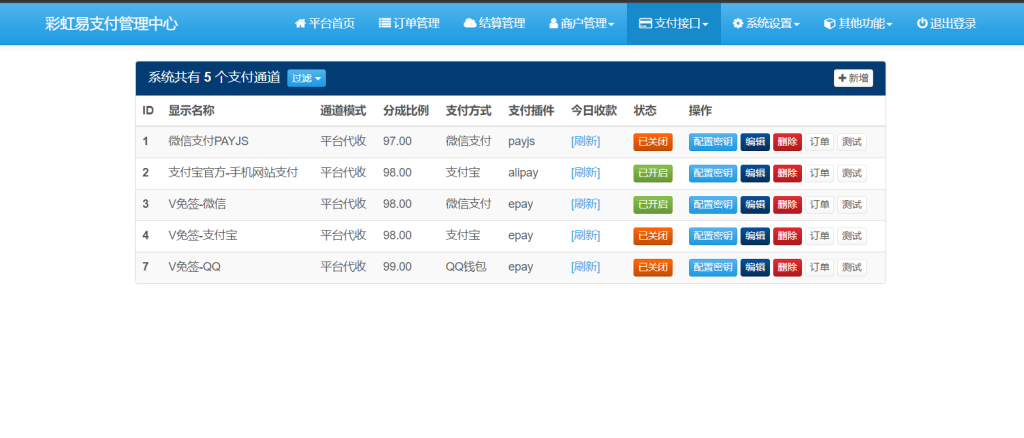Click 配置密钥 for 微信支付PAYJS row
The image size is (1024, 438).
click(x=712, y=142)
